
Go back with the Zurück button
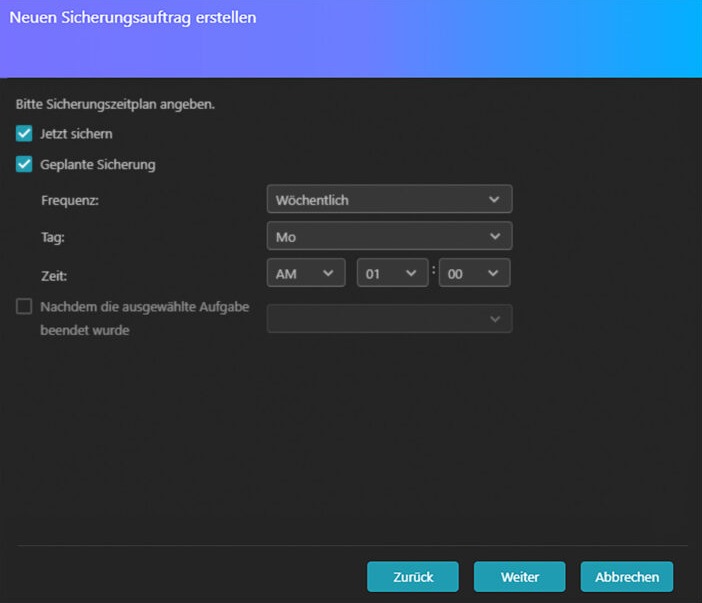(413, 577)
